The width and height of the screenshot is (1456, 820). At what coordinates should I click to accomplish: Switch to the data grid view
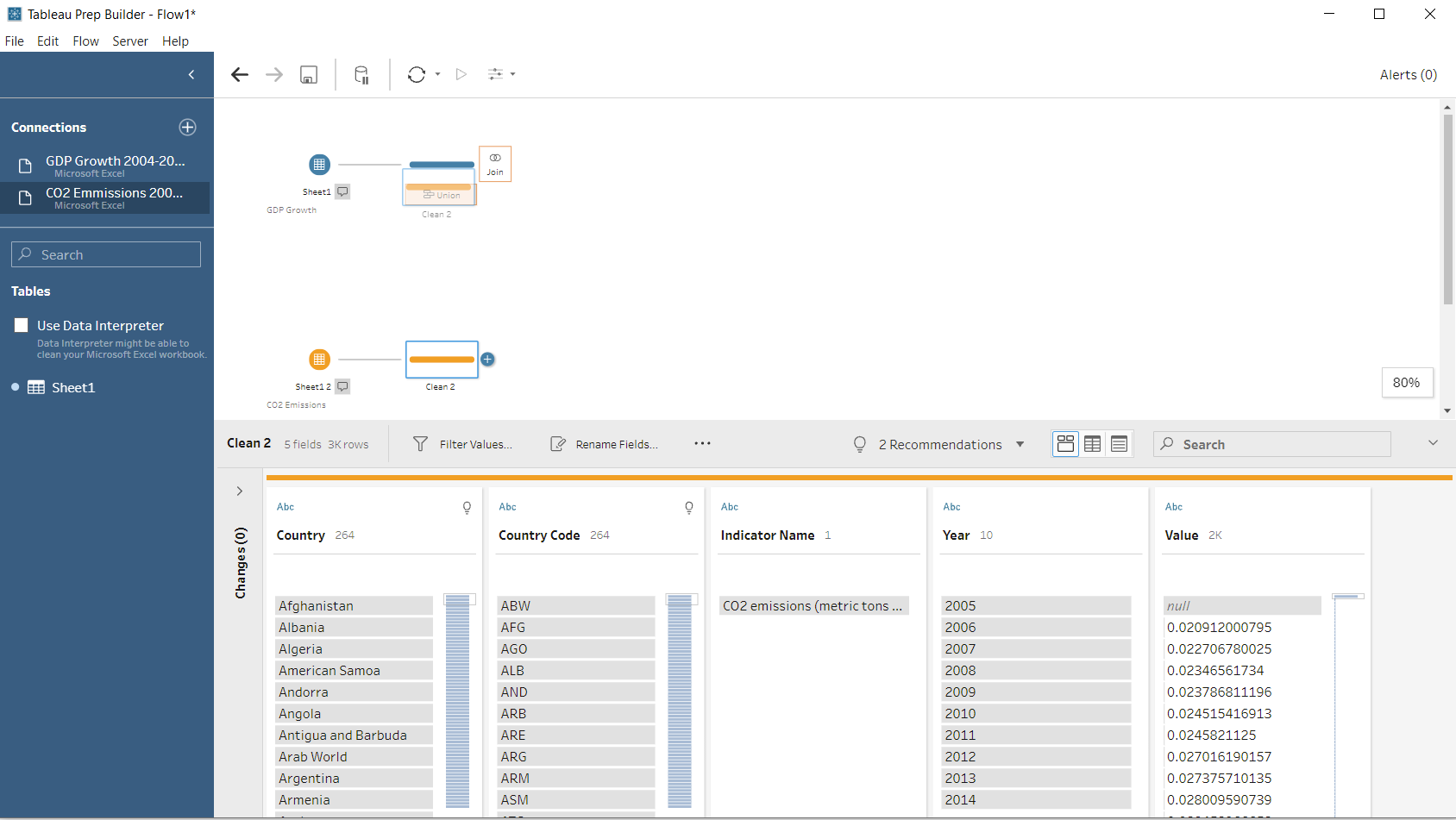pos(1092,444)
